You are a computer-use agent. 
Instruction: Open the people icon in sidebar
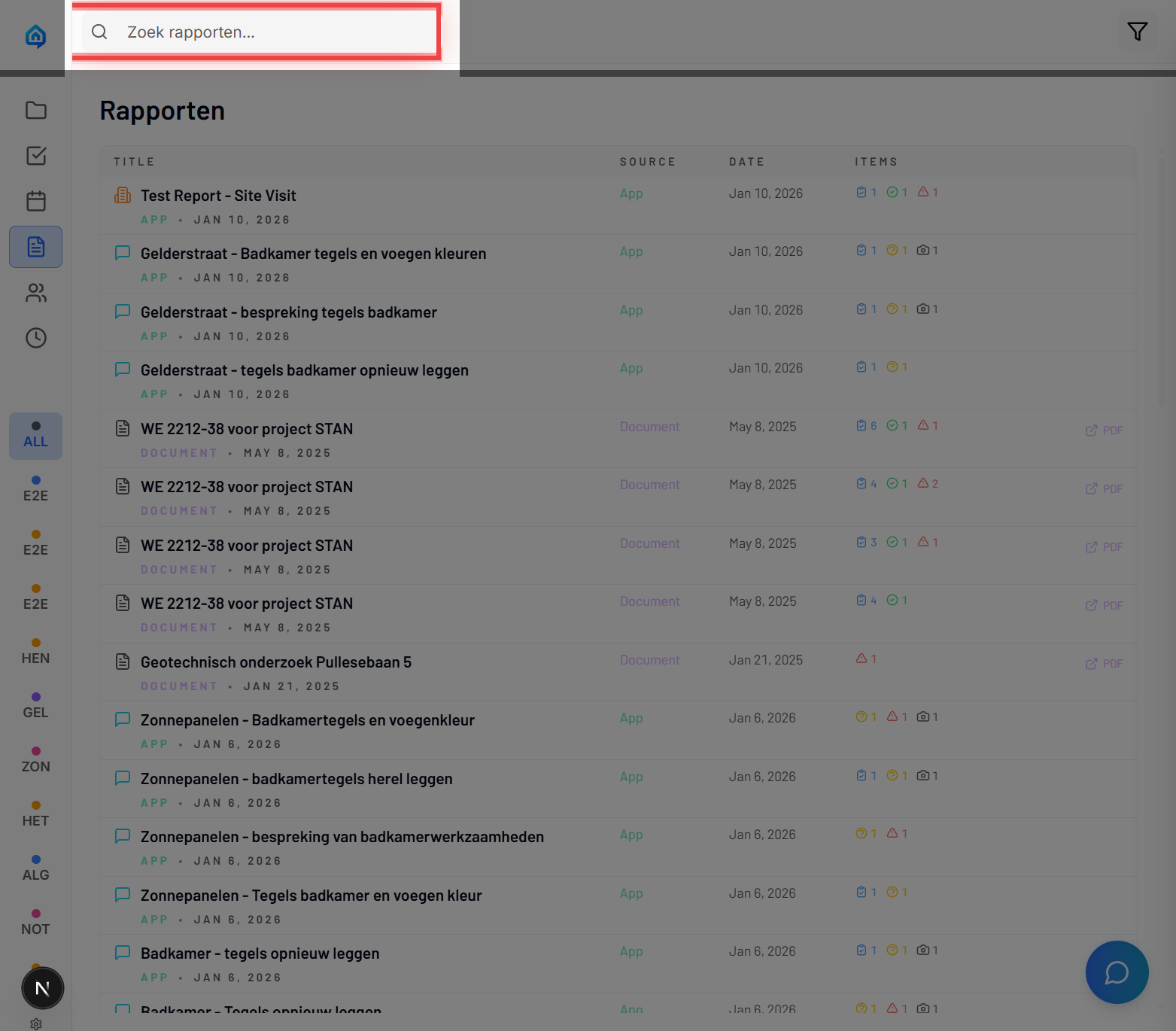point(35,293)
